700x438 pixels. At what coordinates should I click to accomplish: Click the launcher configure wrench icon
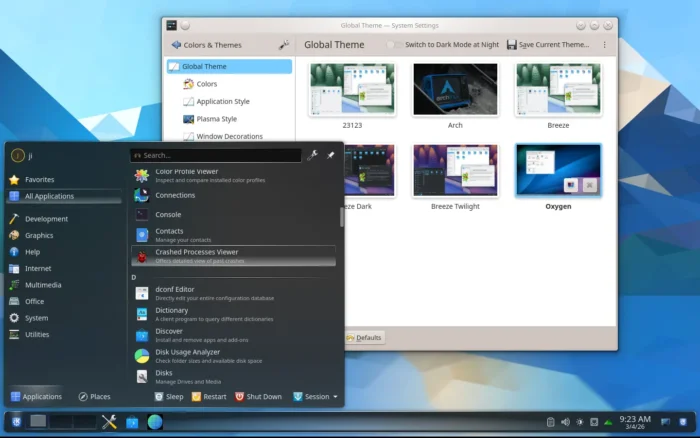tap(313, 155)
